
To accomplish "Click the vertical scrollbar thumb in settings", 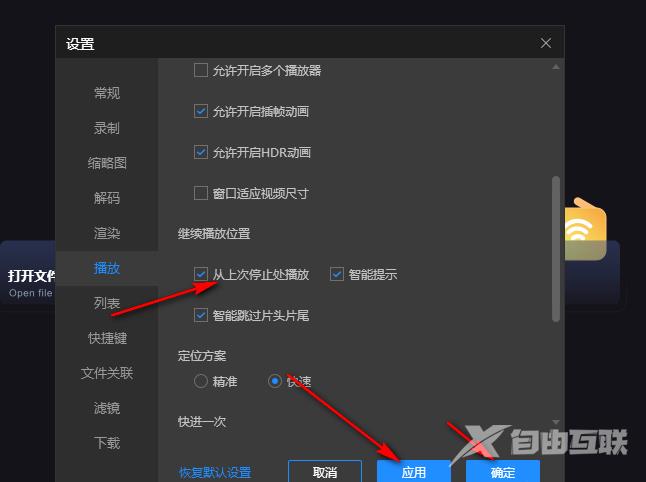I will [x=556, y=249].
